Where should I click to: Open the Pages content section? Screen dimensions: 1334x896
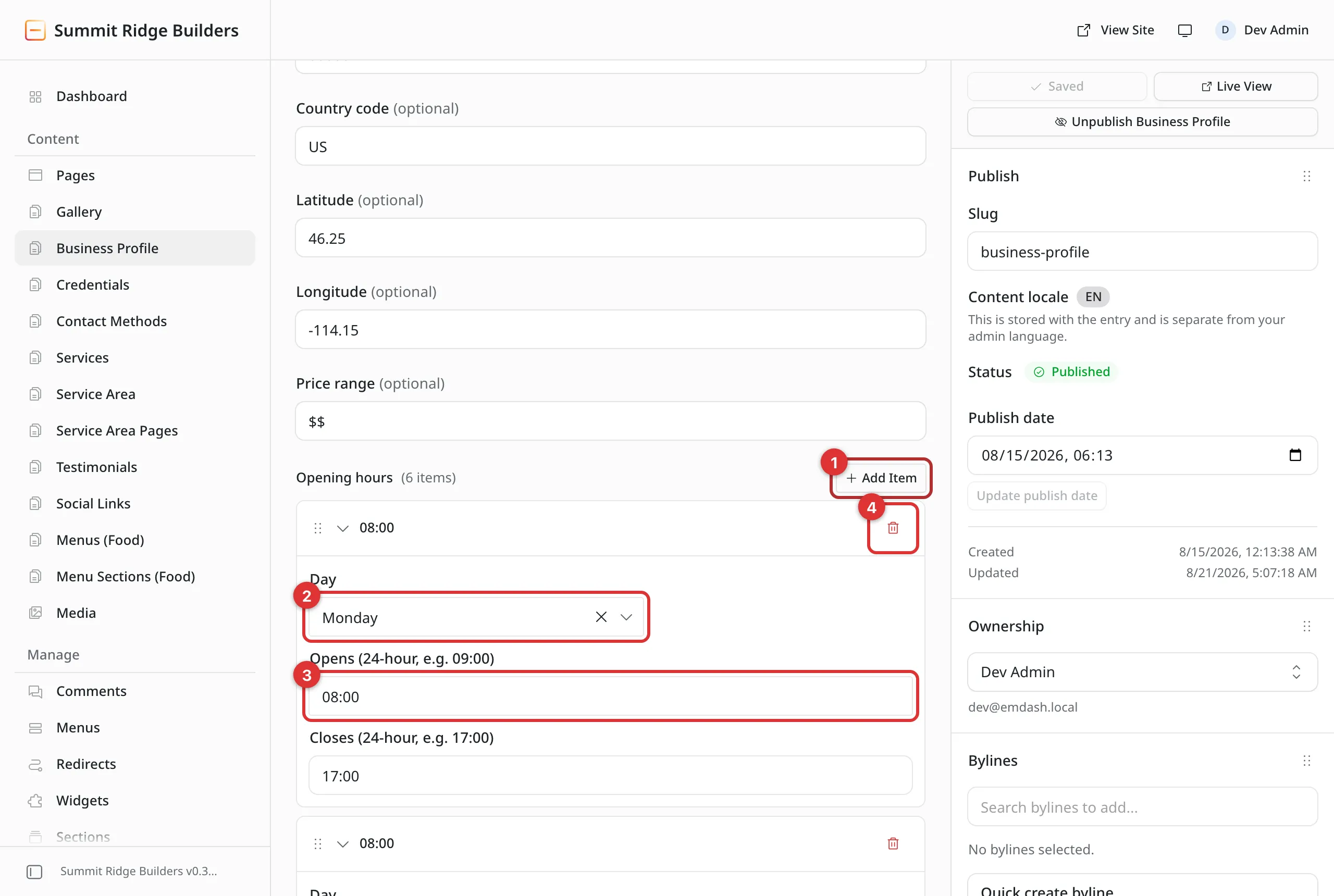(x=135, y=175)
